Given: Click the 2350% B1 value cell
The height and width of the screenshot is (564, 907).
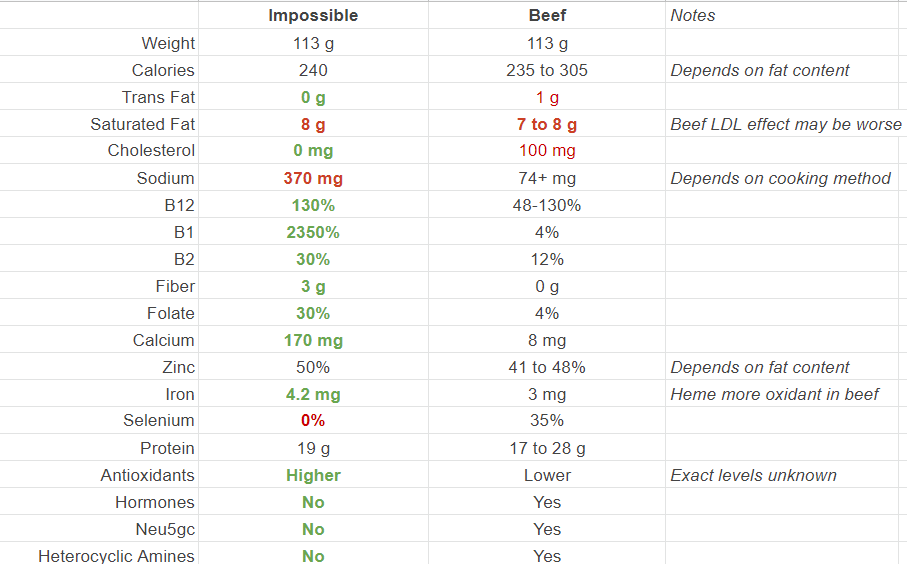Looking at the screenshot, I should (x=313, y=232).
